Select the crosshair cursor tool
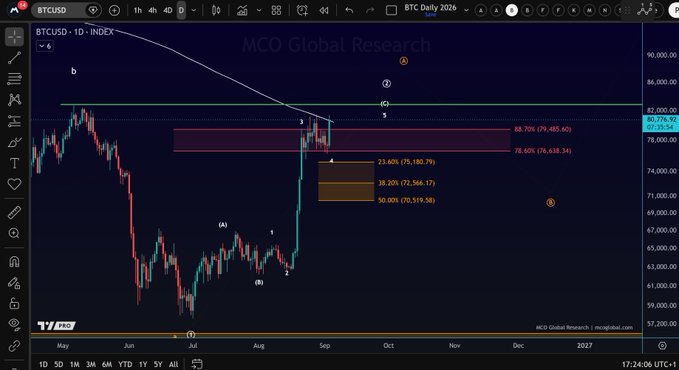 pyautogui.click(x=14, y=37)
